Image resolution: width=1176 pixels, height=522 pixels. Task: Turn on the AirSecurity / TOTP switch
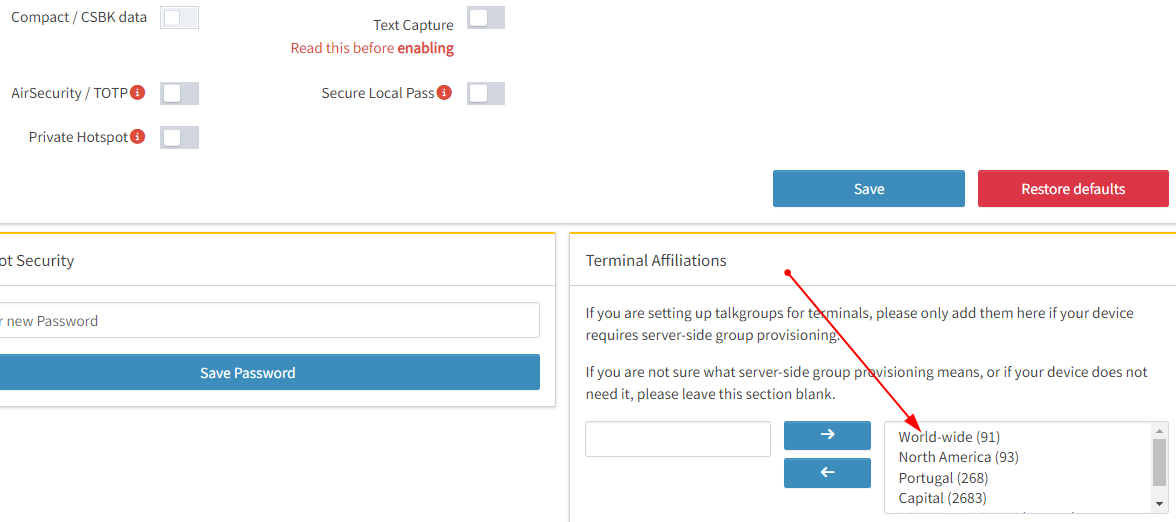pyautogui.click(x=180, y=93)
